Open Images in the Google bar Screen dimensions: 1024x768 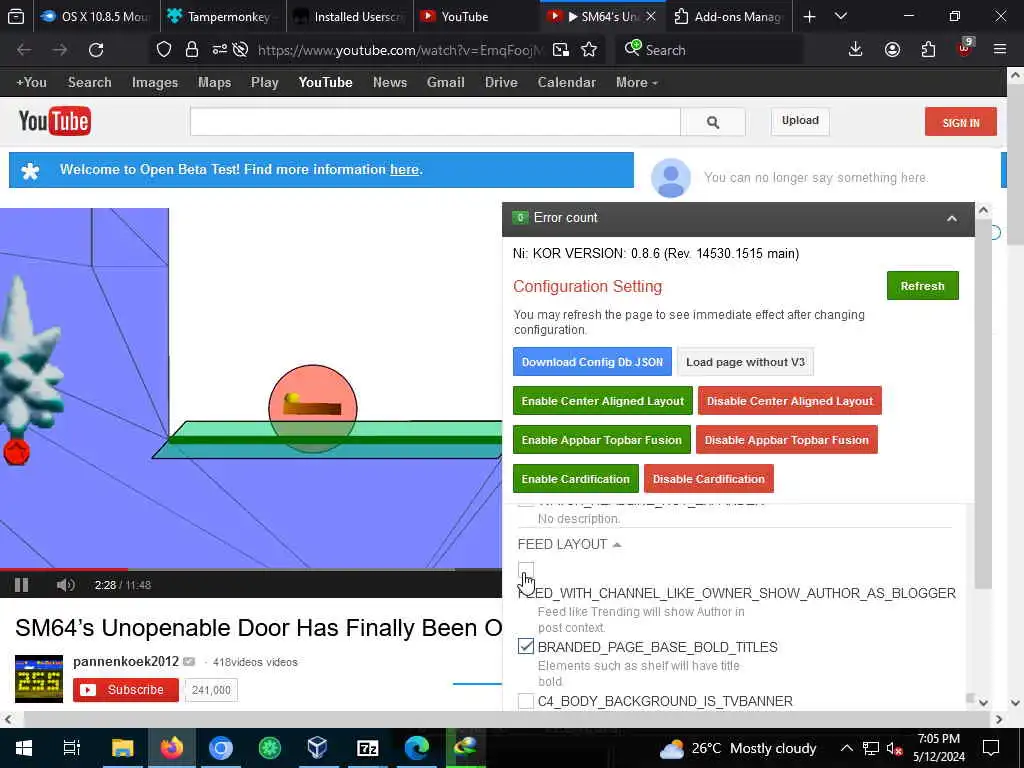tap(155, 83)
